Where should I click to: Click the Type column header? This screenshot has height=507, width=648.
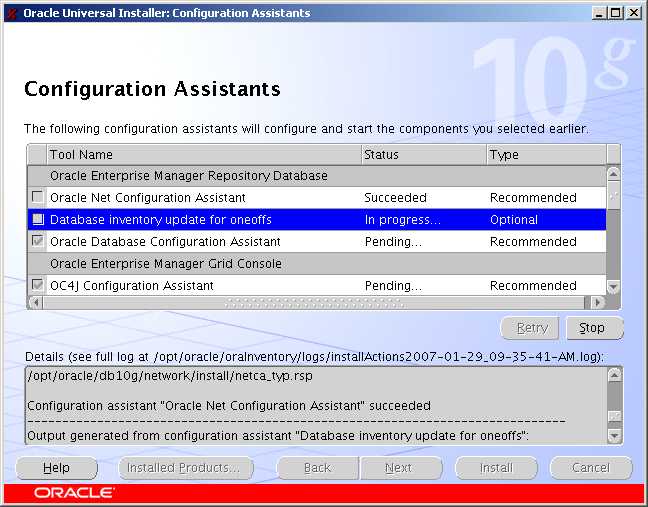coord(545,155)
